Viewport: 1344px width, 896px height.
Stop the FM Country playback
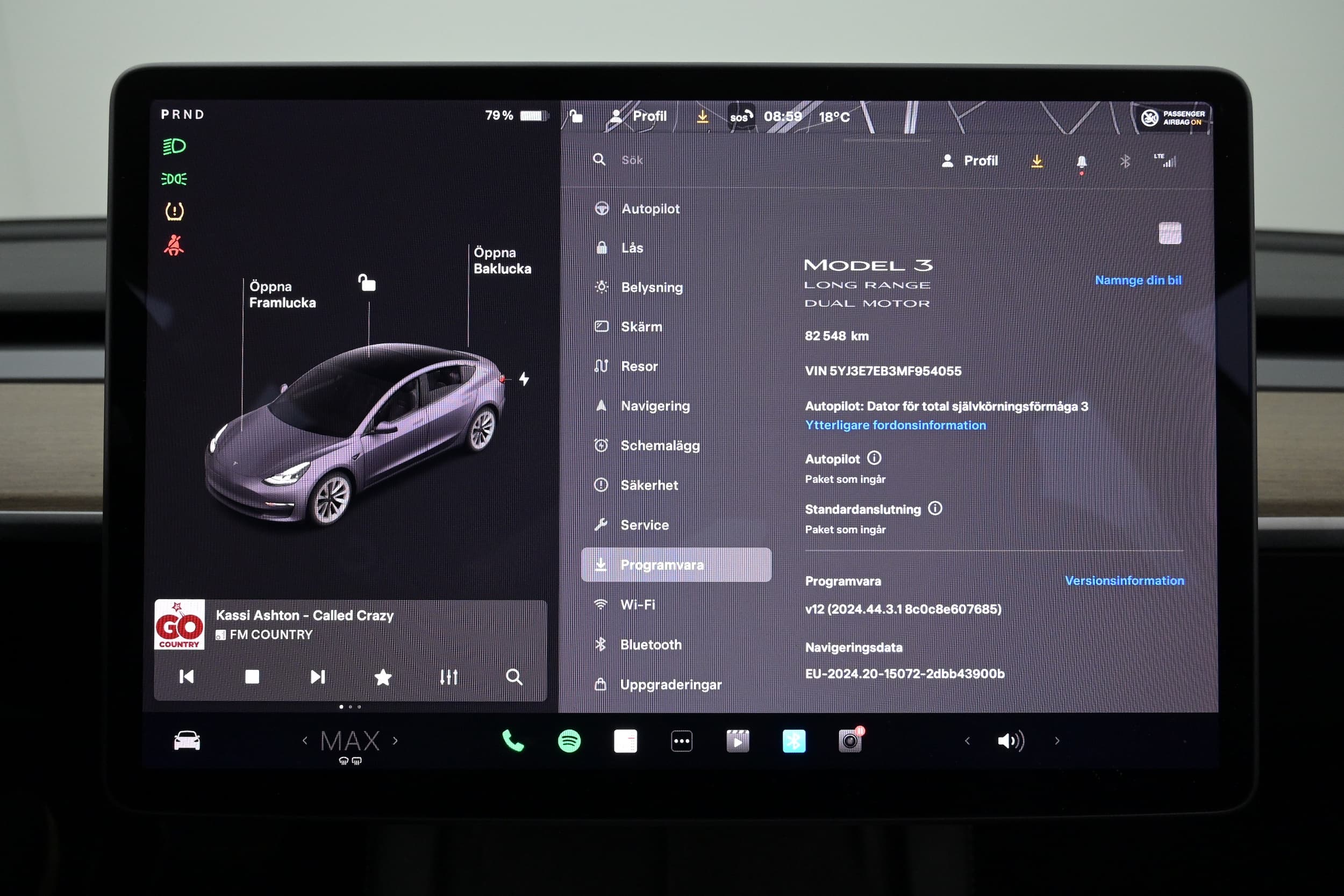252,677
